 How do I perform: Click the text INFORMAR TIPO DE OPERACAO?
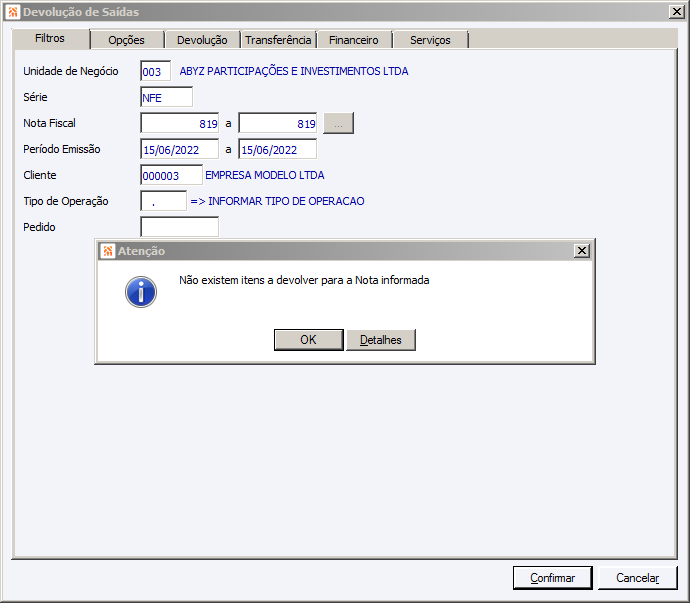286,201
